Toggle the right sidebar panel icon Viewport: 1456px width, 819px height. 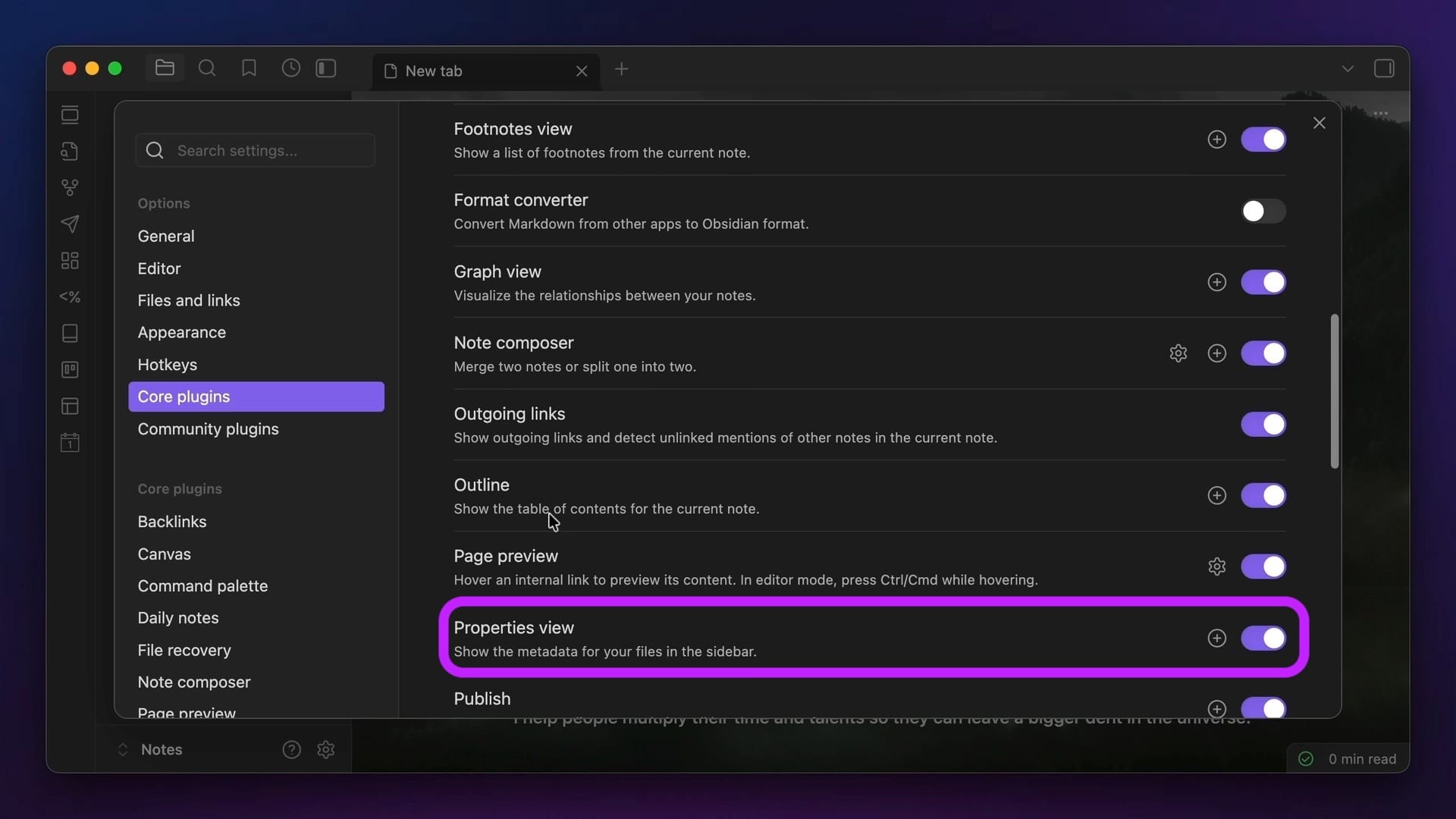[1384, 69]
